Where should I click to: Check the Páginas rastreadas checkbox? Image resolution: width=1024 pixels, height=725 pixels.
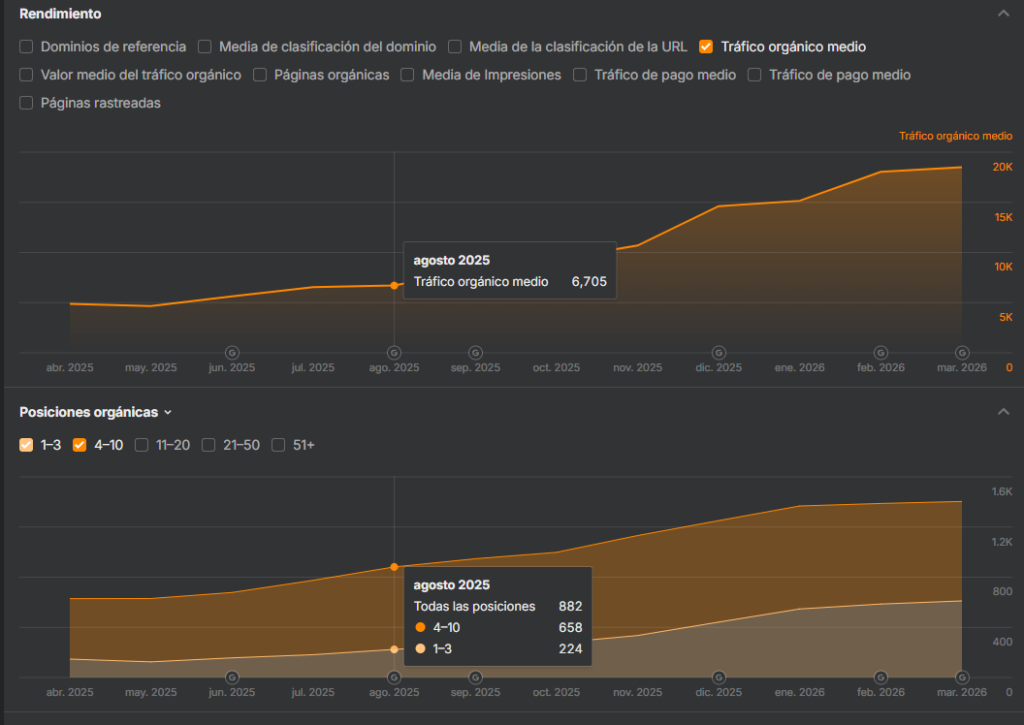point(27,102)
